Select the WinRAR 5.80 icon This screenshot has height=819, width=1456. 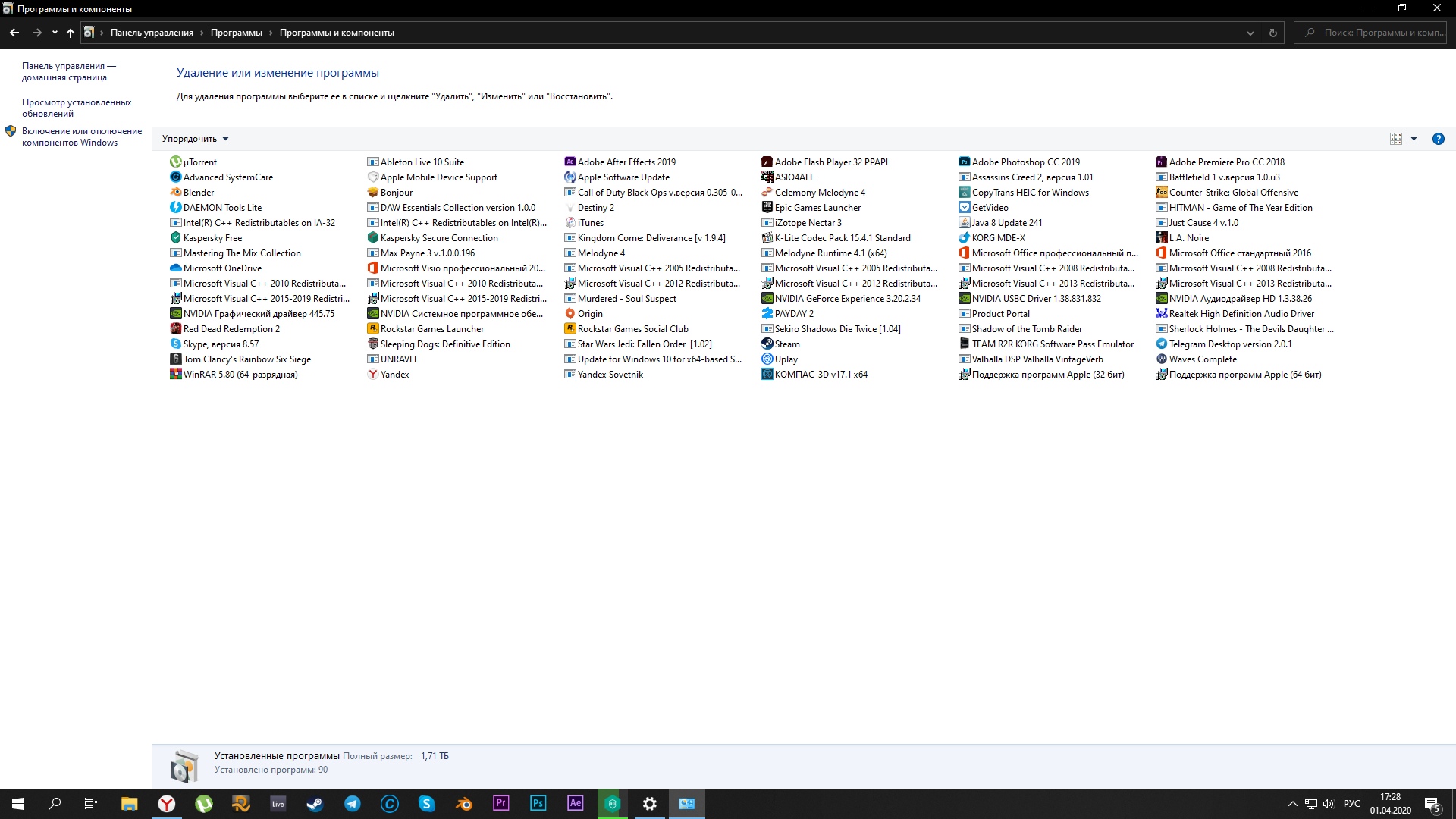point(176,375)
